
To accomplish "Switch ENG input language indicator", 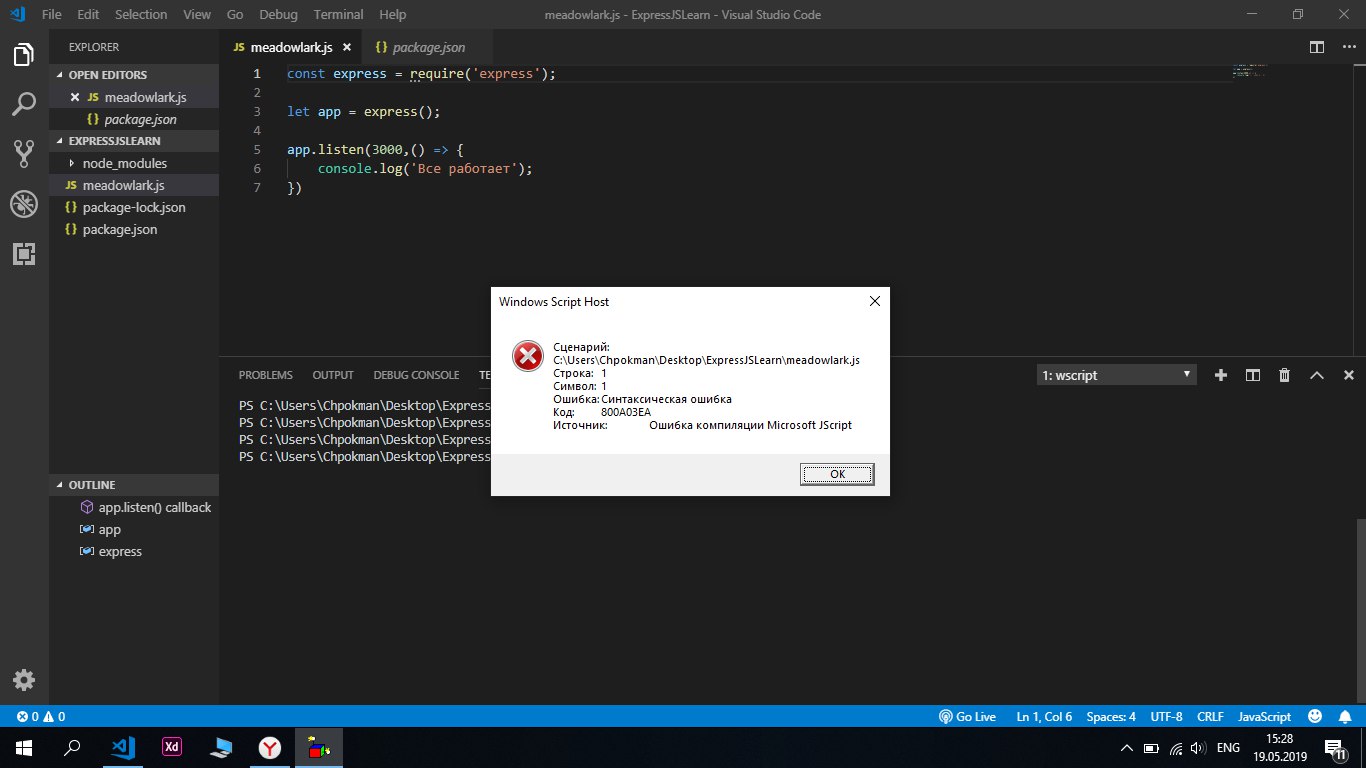I will [1228, 748].
